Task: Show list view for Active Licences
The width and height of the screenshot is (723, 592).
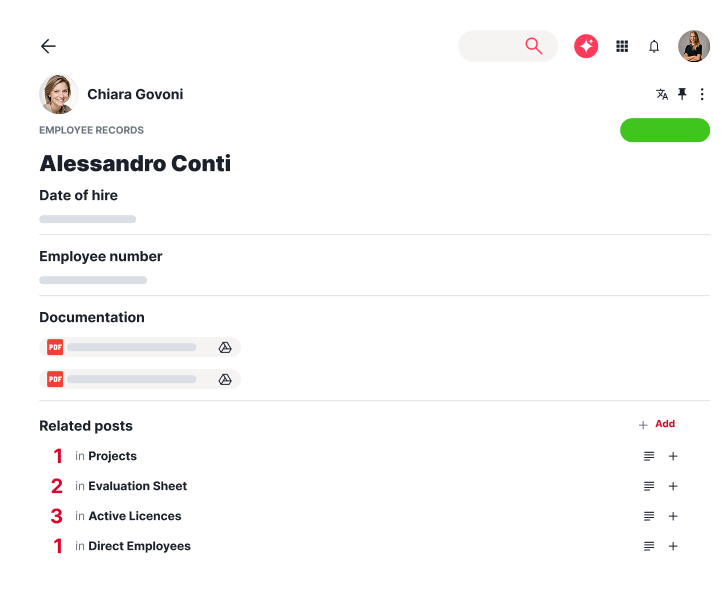Action: coord(649,516)
